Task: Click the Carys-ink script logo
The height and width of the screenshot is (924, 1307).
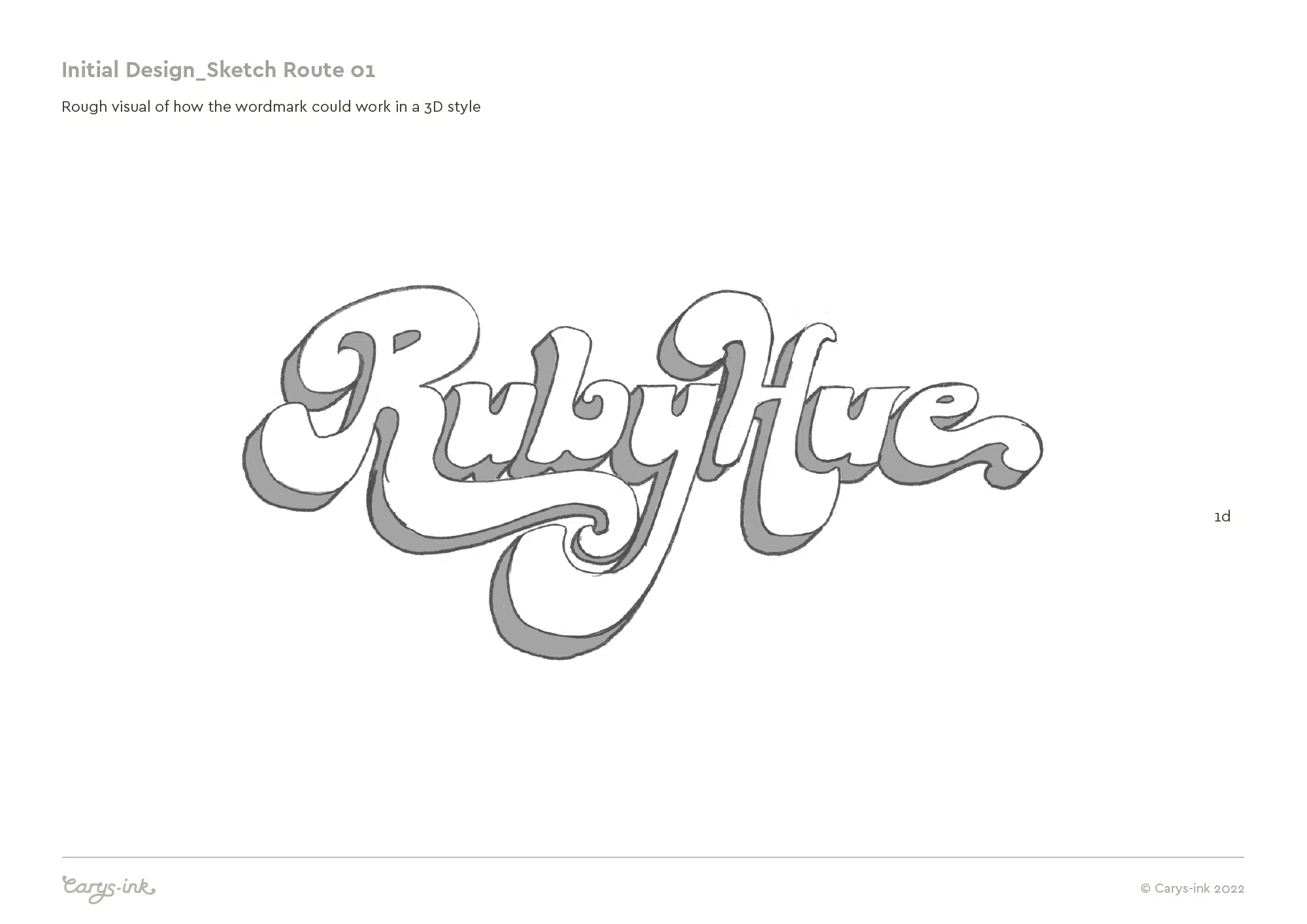Action: tap(108, 889)
